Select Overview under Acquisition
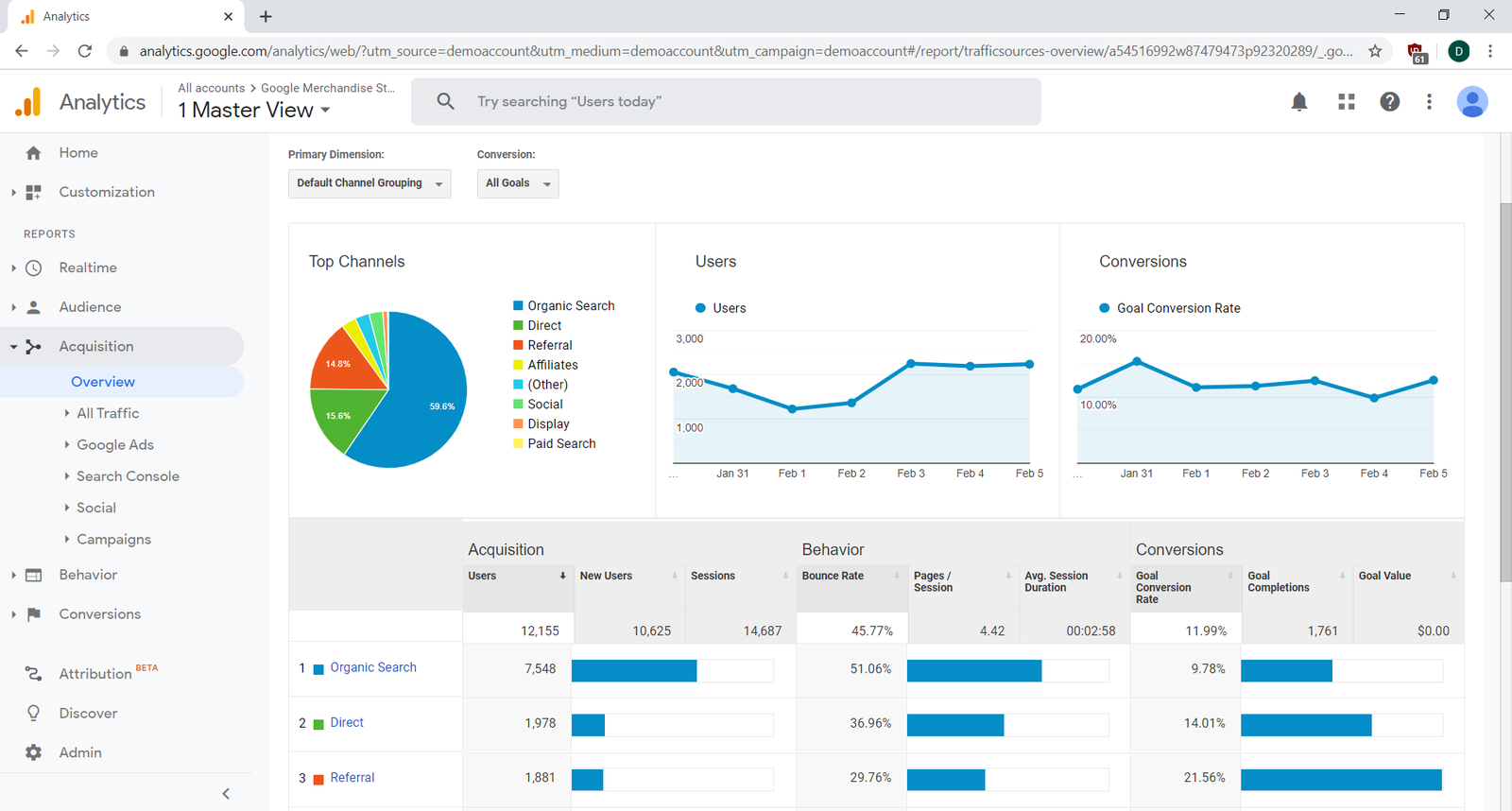Screen dimensions: 1512x811 pyautogui.click(x=103, y=382)
